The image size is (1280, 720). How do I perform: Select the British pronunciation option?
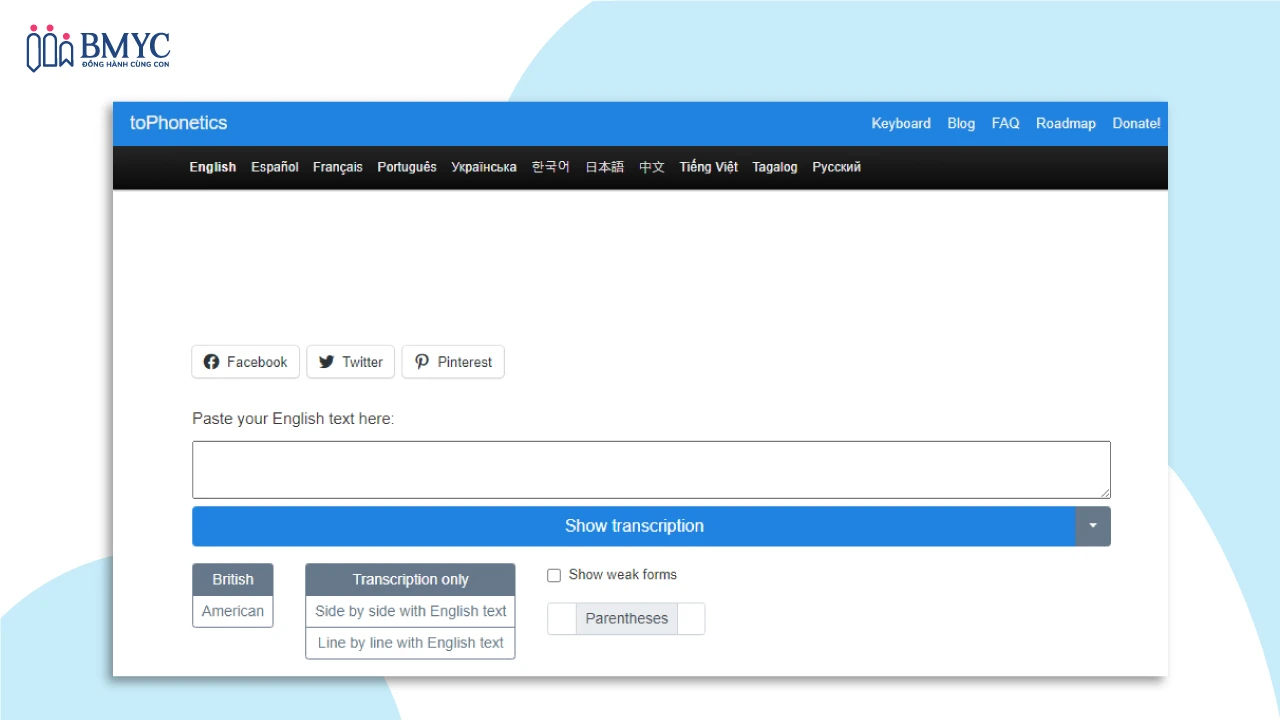coord(232,580)
